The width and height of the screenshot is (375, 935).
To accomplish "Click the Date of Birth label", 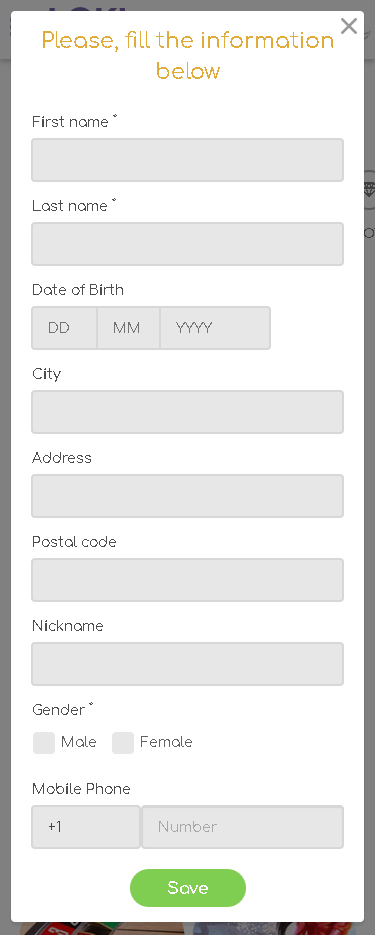I will click(x=78, y=290).
